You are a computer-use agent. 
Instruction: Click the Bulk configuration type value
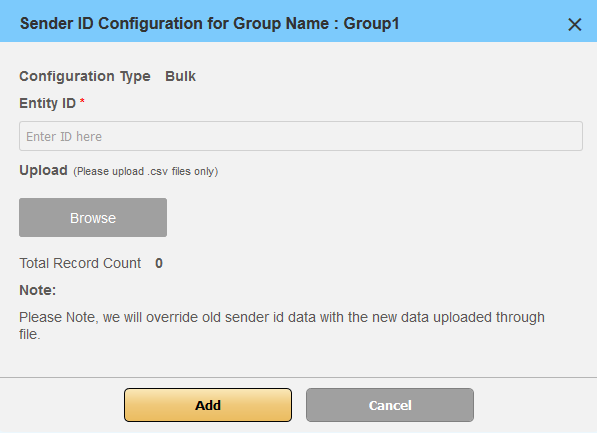click(x=180, y=76)
